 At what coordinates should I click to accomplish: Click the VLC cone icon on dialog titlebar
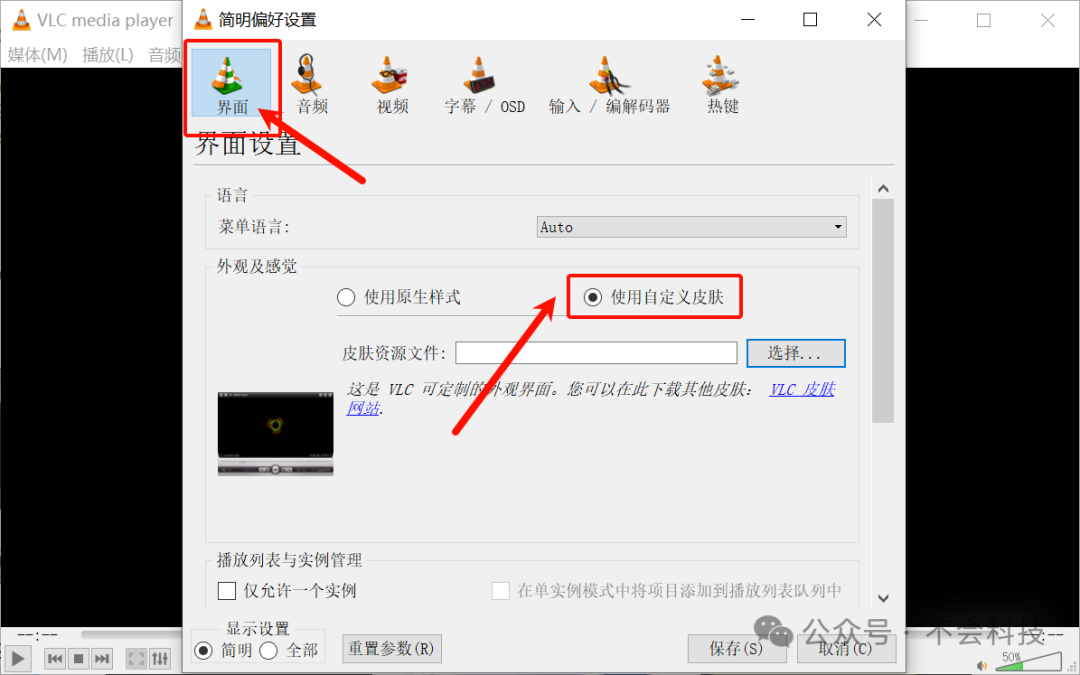tap(200, 19)
